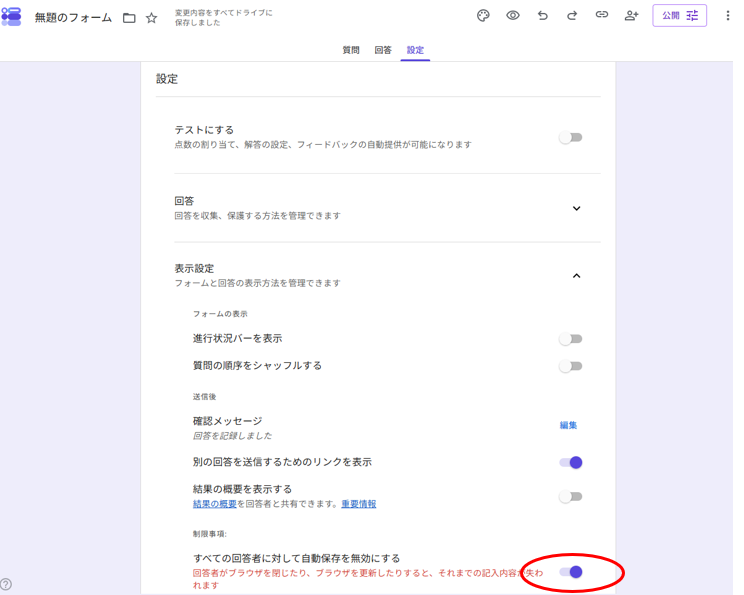This screenshot has height=595, width=744.
Task: Copy the responder link icon
Action: 602,15
